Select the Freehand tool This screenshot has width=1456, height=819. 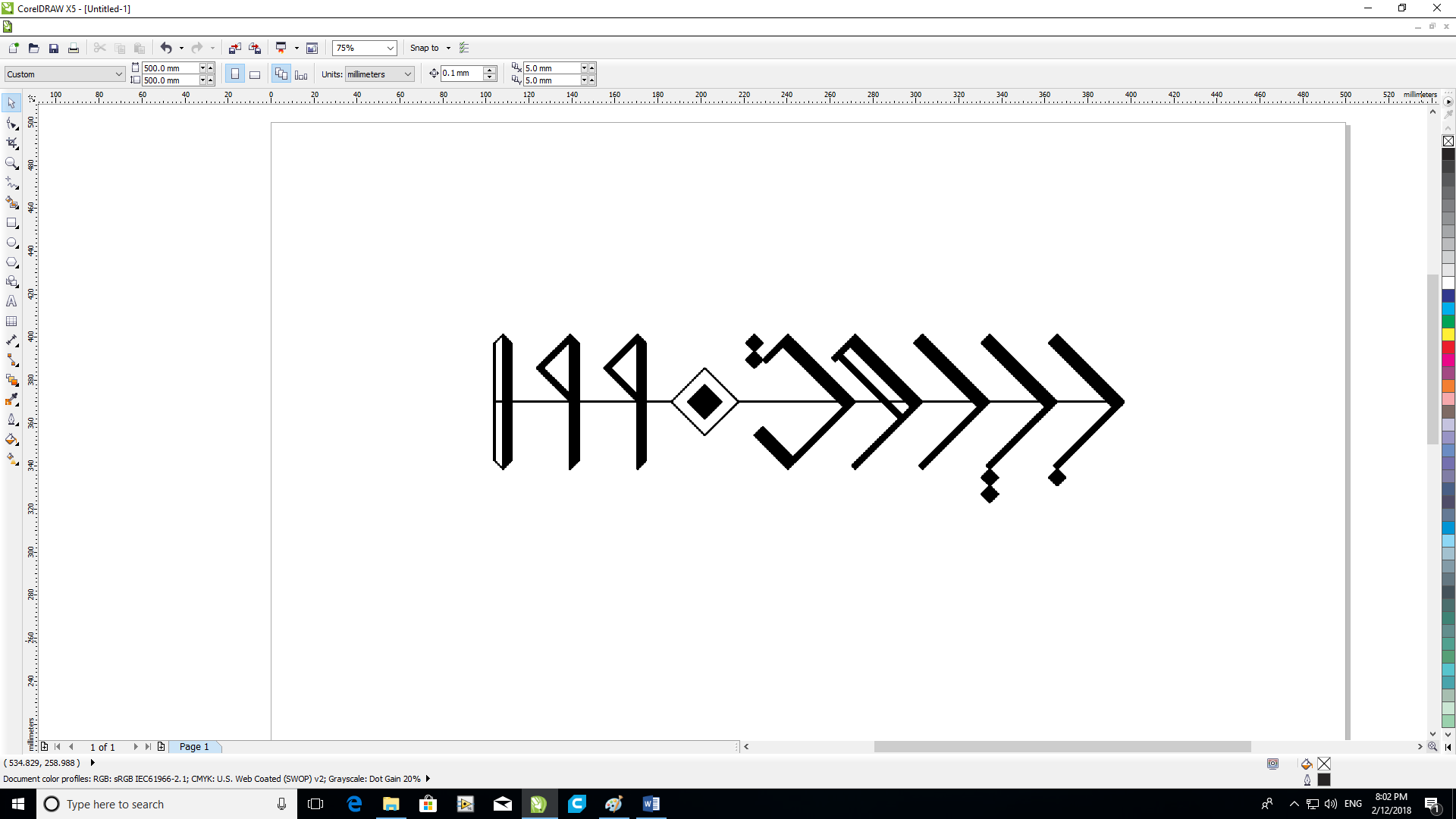pyautogui.click(x=11, y=183)
